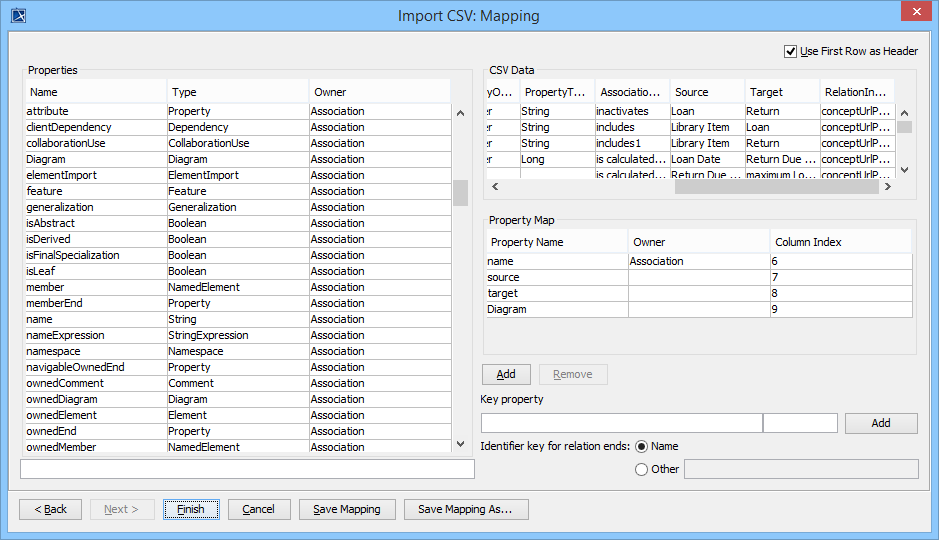
Task: Click Add below Property Map table
Action: pyautogui.click(x=506, y=374)
